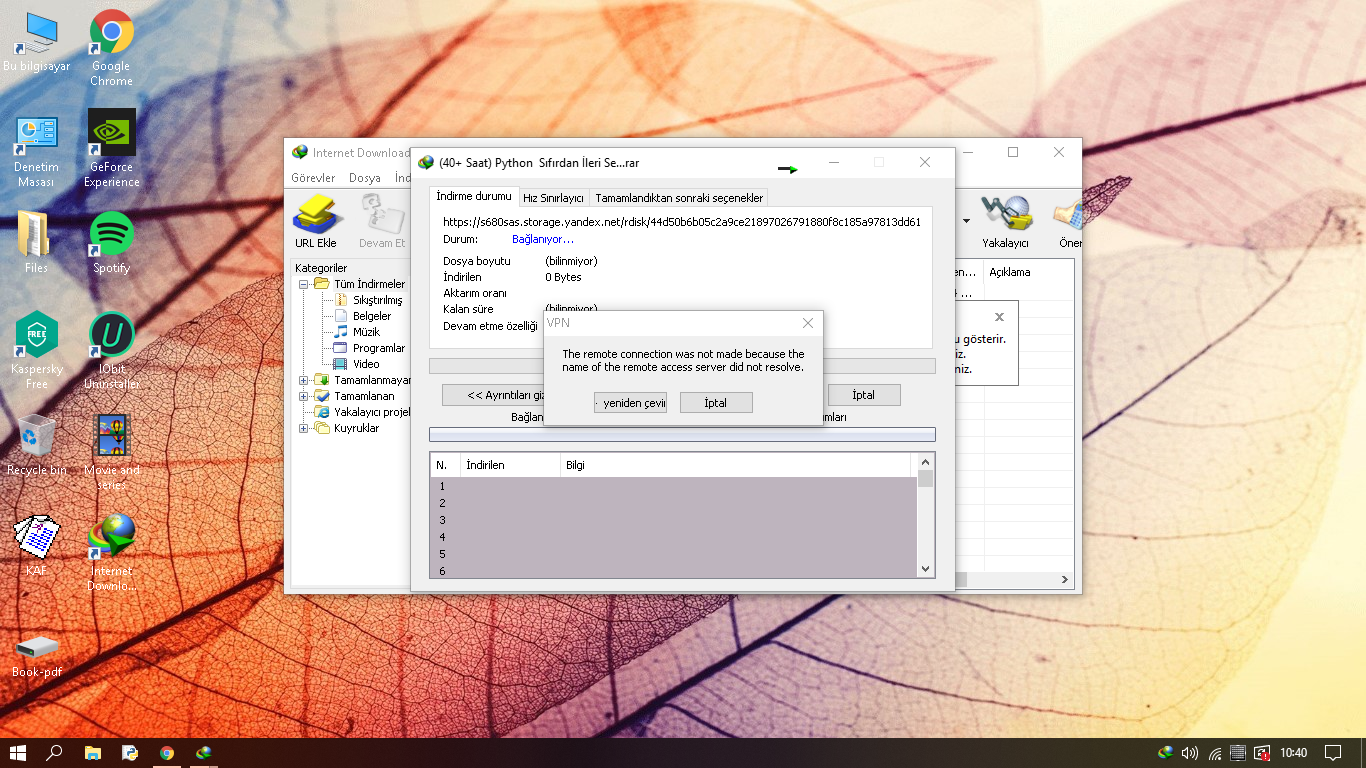Select the Müzik category

tap(366, 332)
